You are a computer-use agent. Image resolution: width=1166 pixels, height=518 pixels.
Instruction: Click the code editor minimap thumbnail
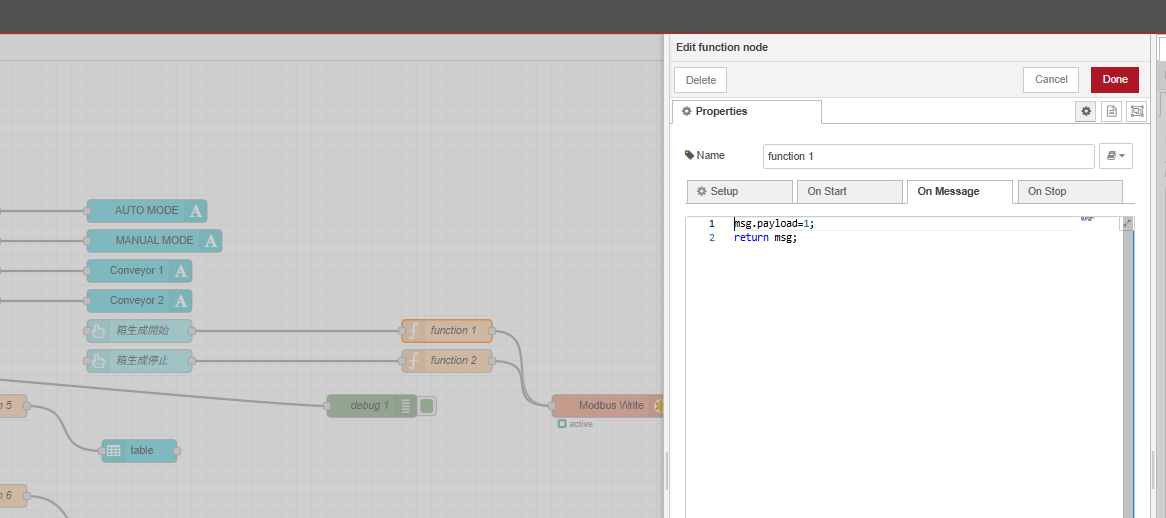[1087, 218]
